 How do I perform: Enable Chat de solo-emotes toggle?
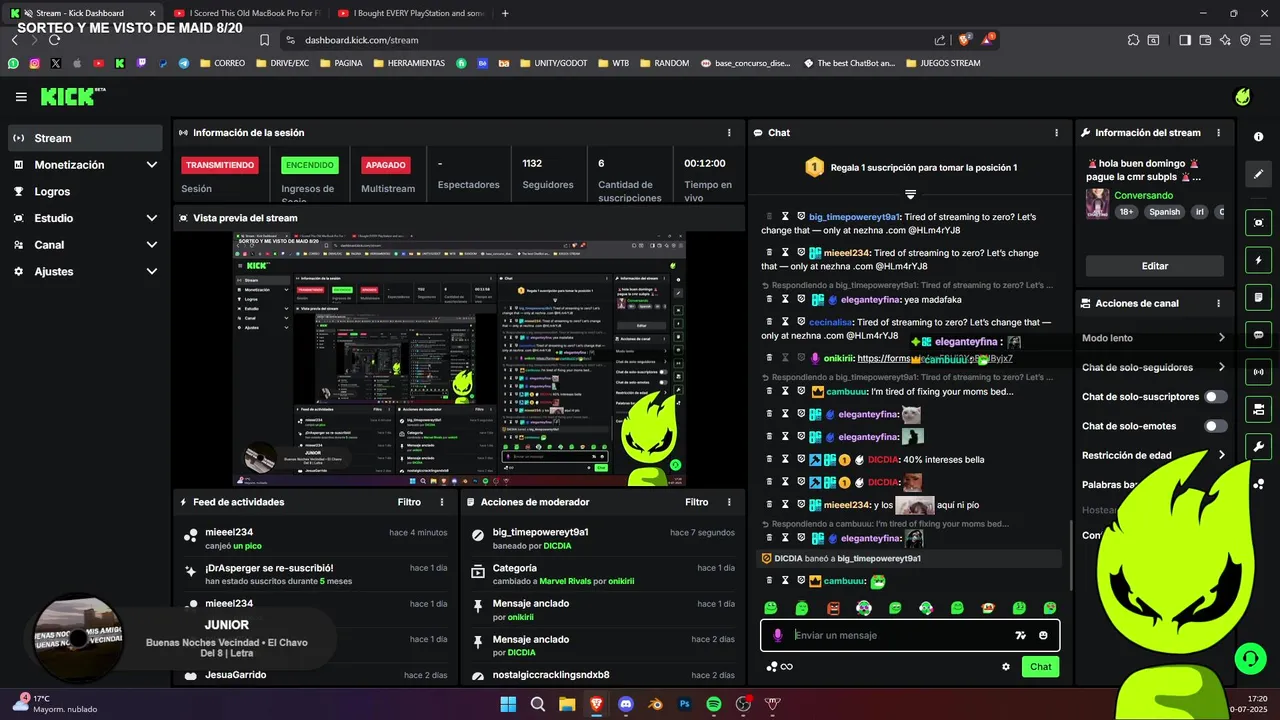pos(1215,426)
